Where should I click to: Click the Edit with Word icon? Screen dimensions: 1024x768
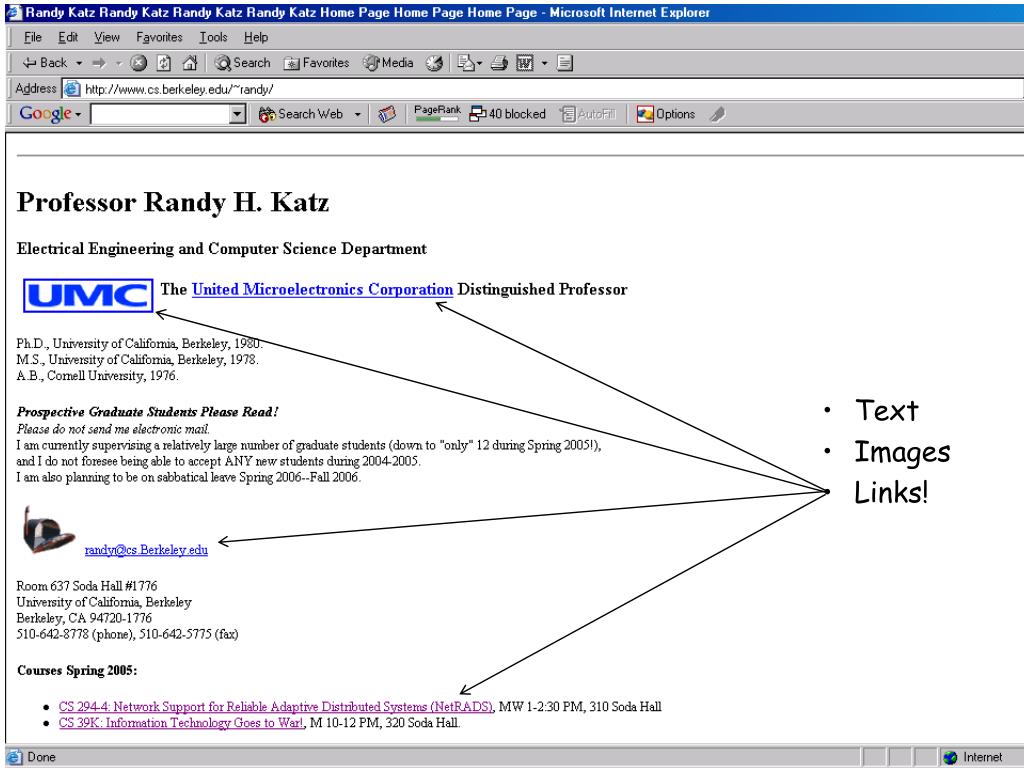tap(525, 63)
